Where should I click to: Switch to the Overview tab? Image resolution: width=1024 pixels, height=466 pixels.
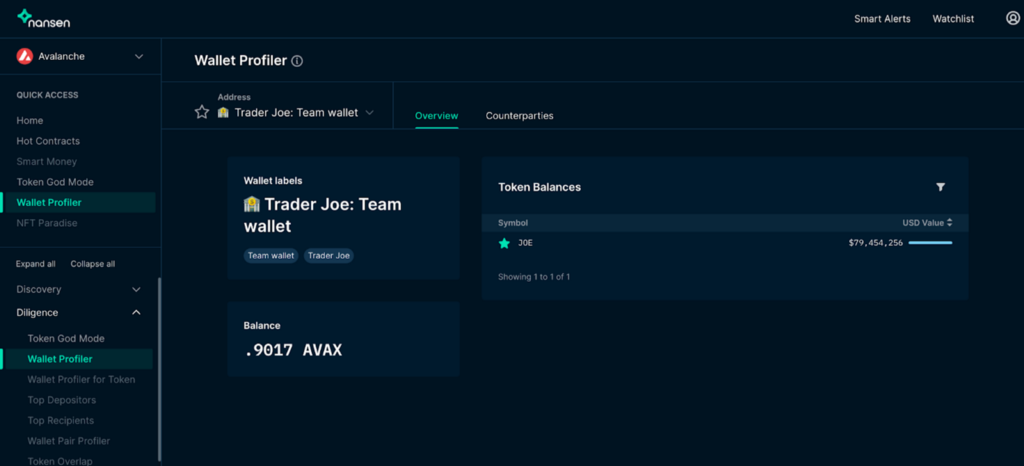[436, 116]
